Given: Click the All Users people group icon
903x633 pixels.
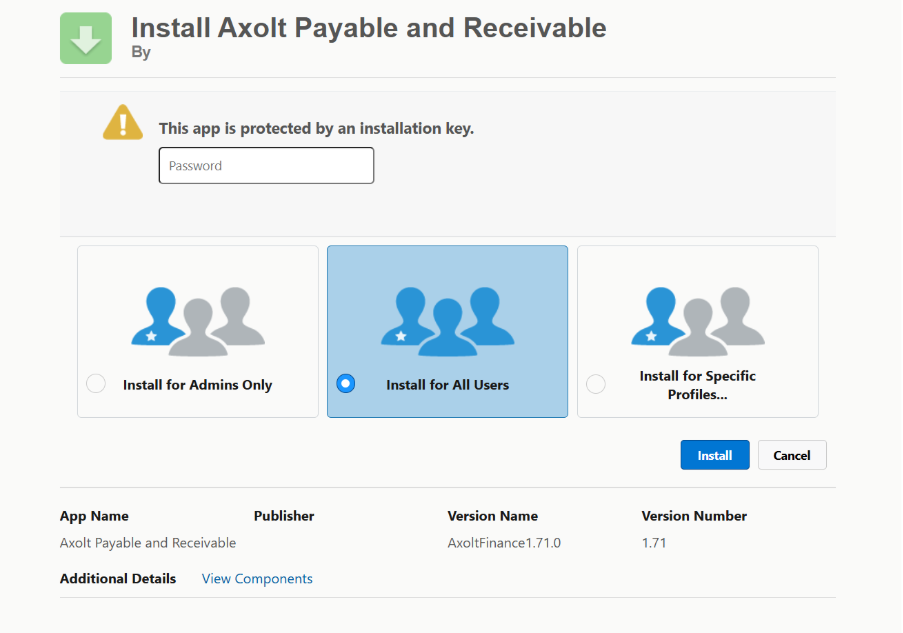Looking at the screenshot, I should (x=447, y=321).
